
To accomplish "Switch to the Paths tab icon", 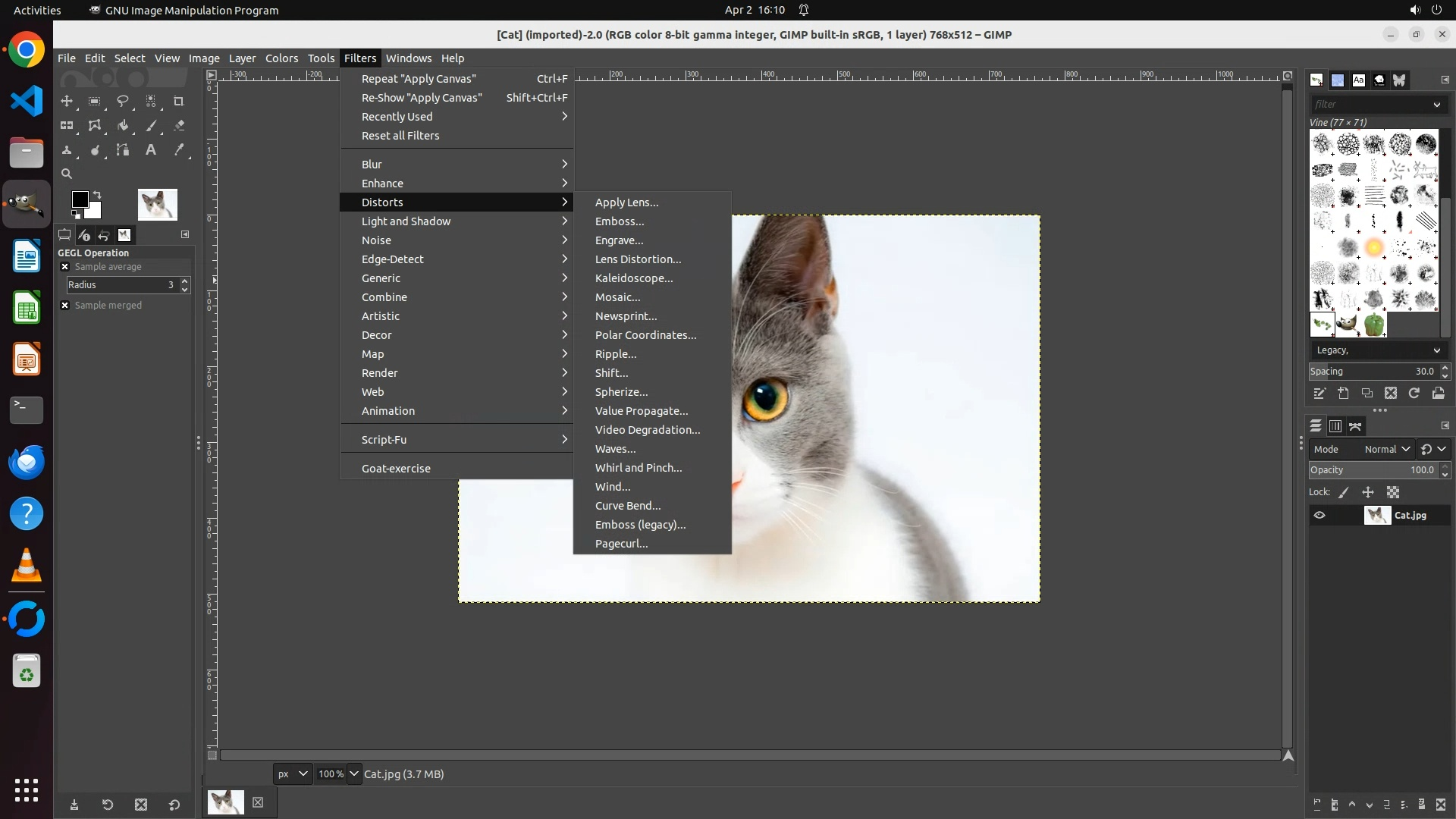I will click(x=1355, y=426).
